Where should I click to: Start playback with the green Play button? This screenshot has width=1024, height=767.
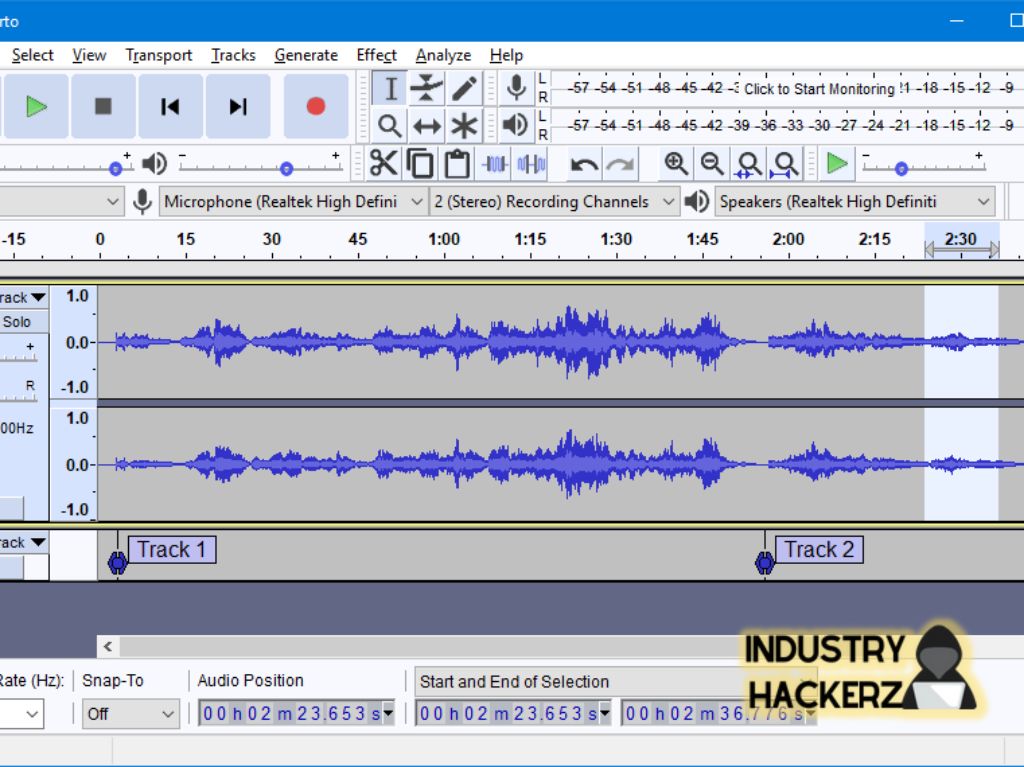point(35,106)
